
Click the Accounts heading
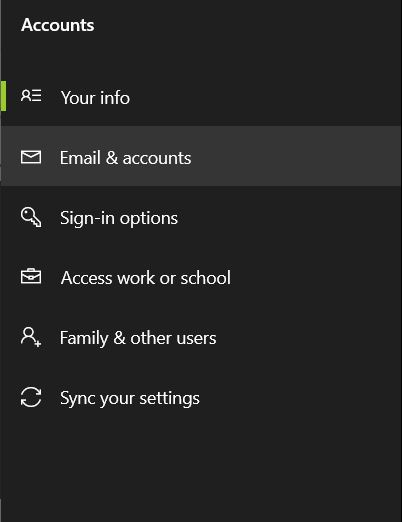(x=58, y=25)
